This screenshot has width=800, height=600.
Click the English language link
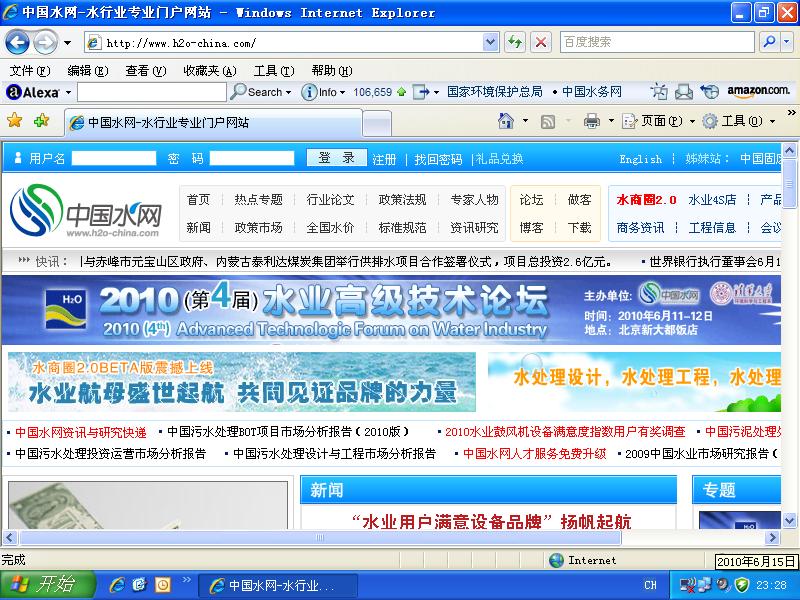tap(640, 159)
